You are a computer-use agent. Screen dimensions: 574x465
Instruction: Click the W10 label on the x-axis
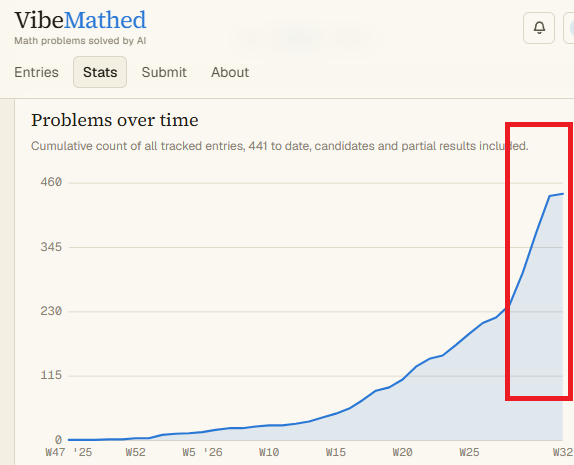click(x=269, y=453)
